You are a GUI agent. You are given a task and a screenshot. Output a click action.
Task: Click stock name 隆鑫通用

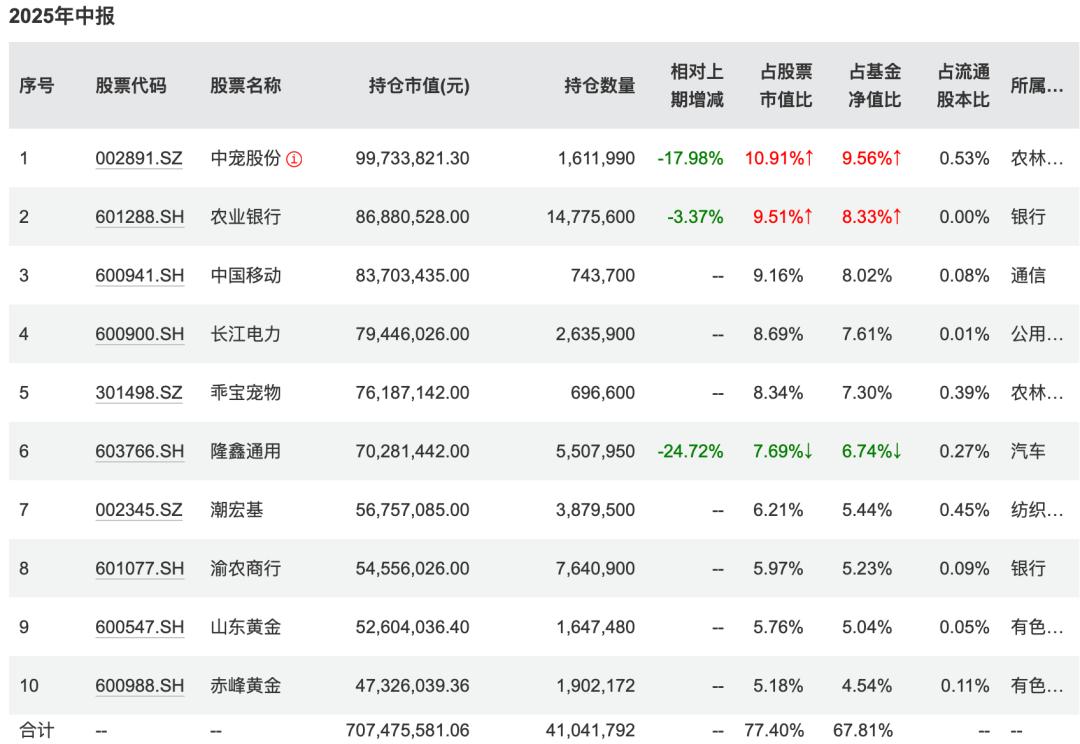(x=246, y=451)
